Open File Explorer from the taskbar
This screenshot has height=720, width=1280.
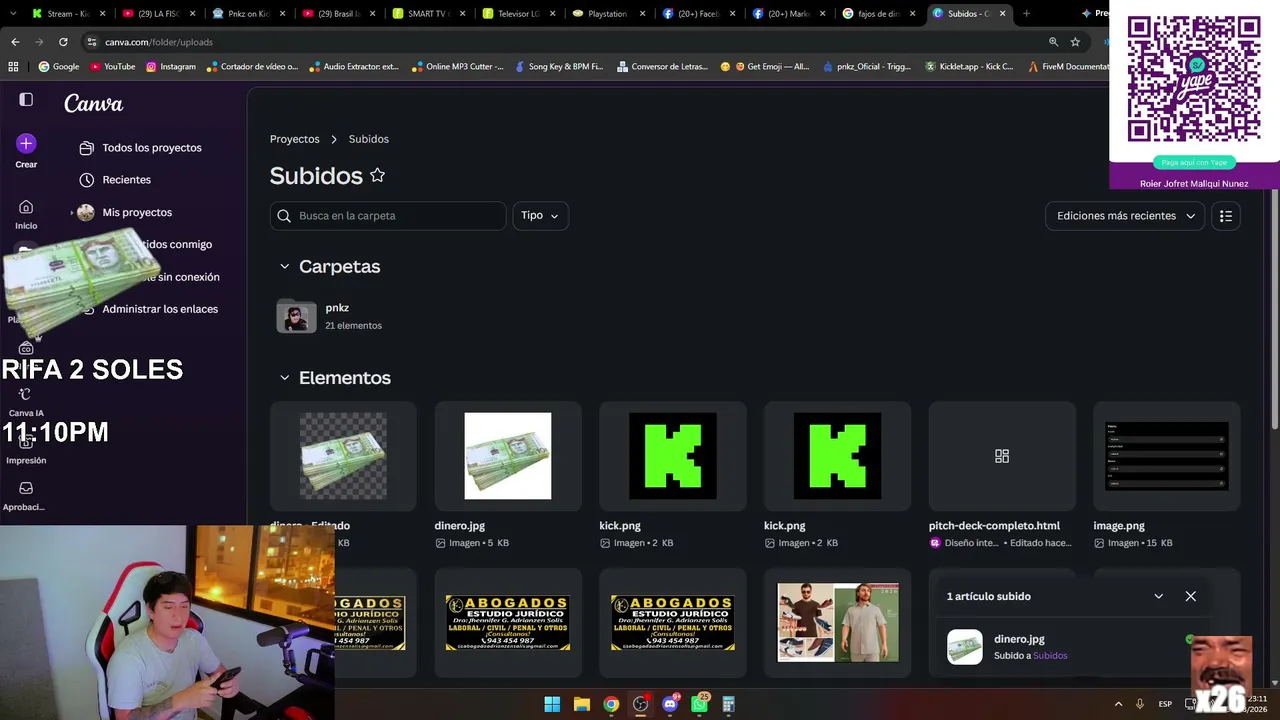(581, 704)
